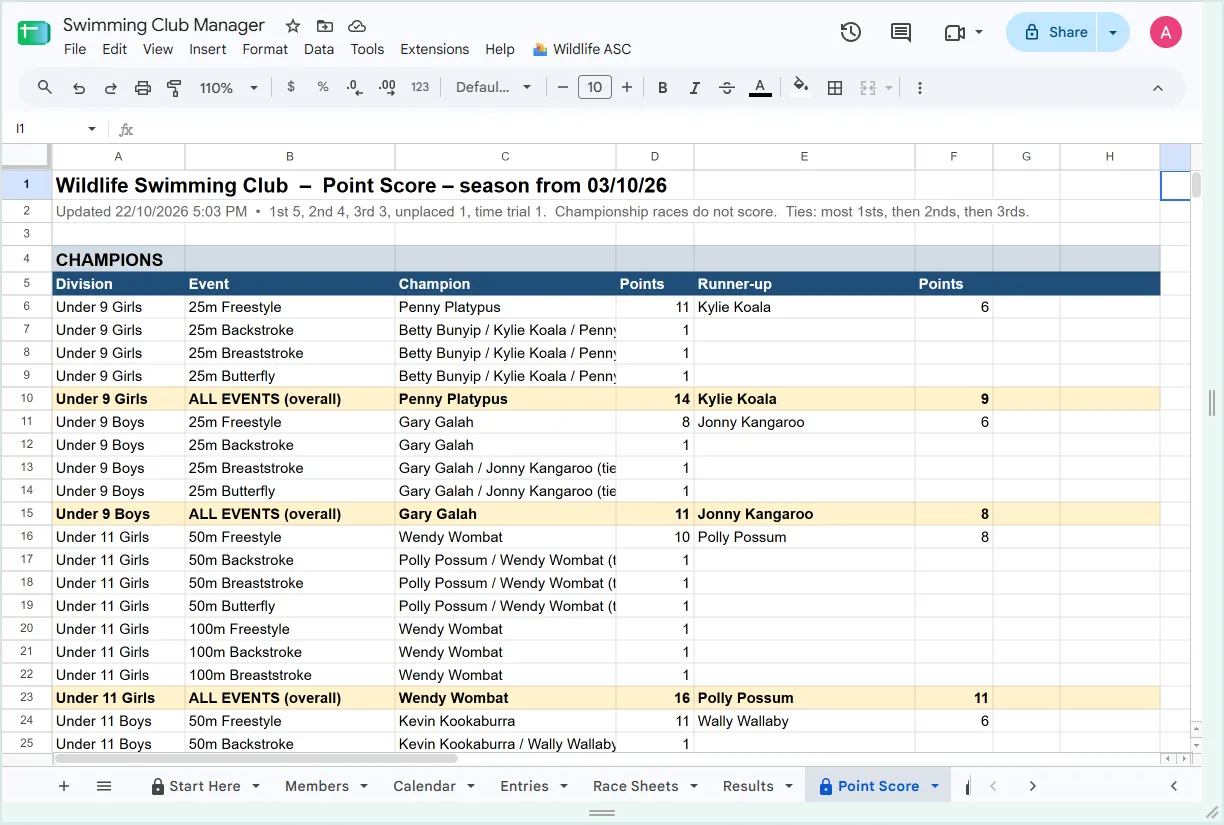
Task: Toggle strikethrough formatting
Action: (727, 88)
